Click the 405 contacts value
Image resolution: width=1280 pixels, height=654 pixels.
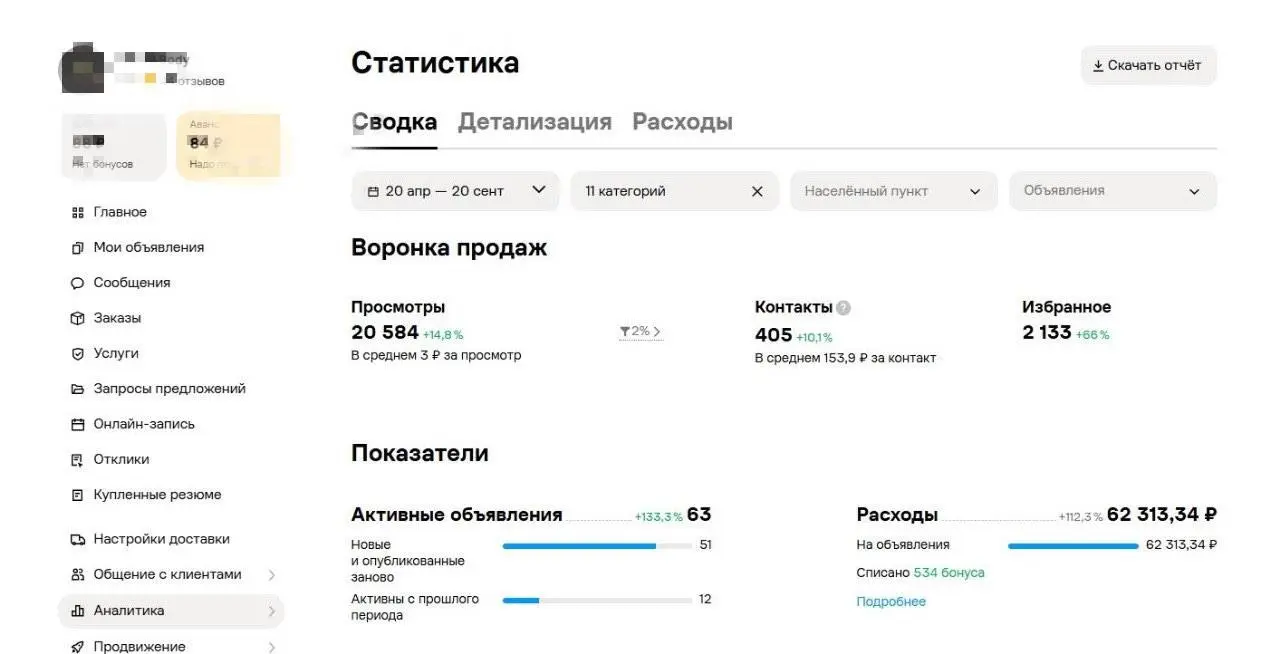[x=773, y=335]
